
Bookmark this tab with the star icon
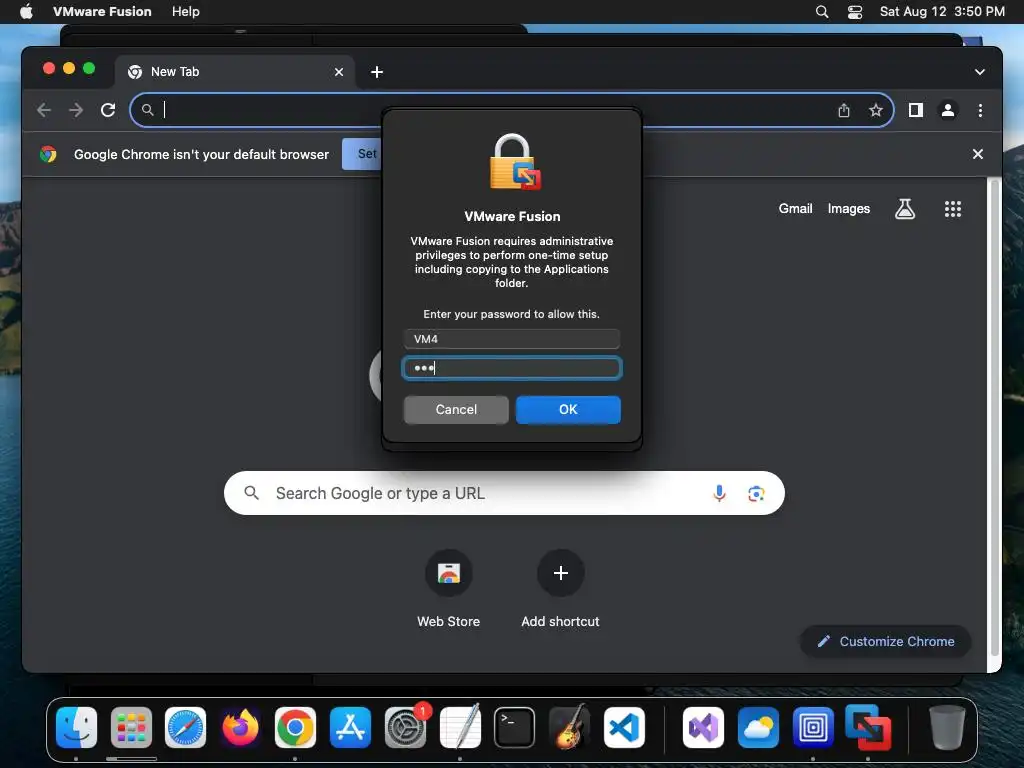(x=876, y=110)
